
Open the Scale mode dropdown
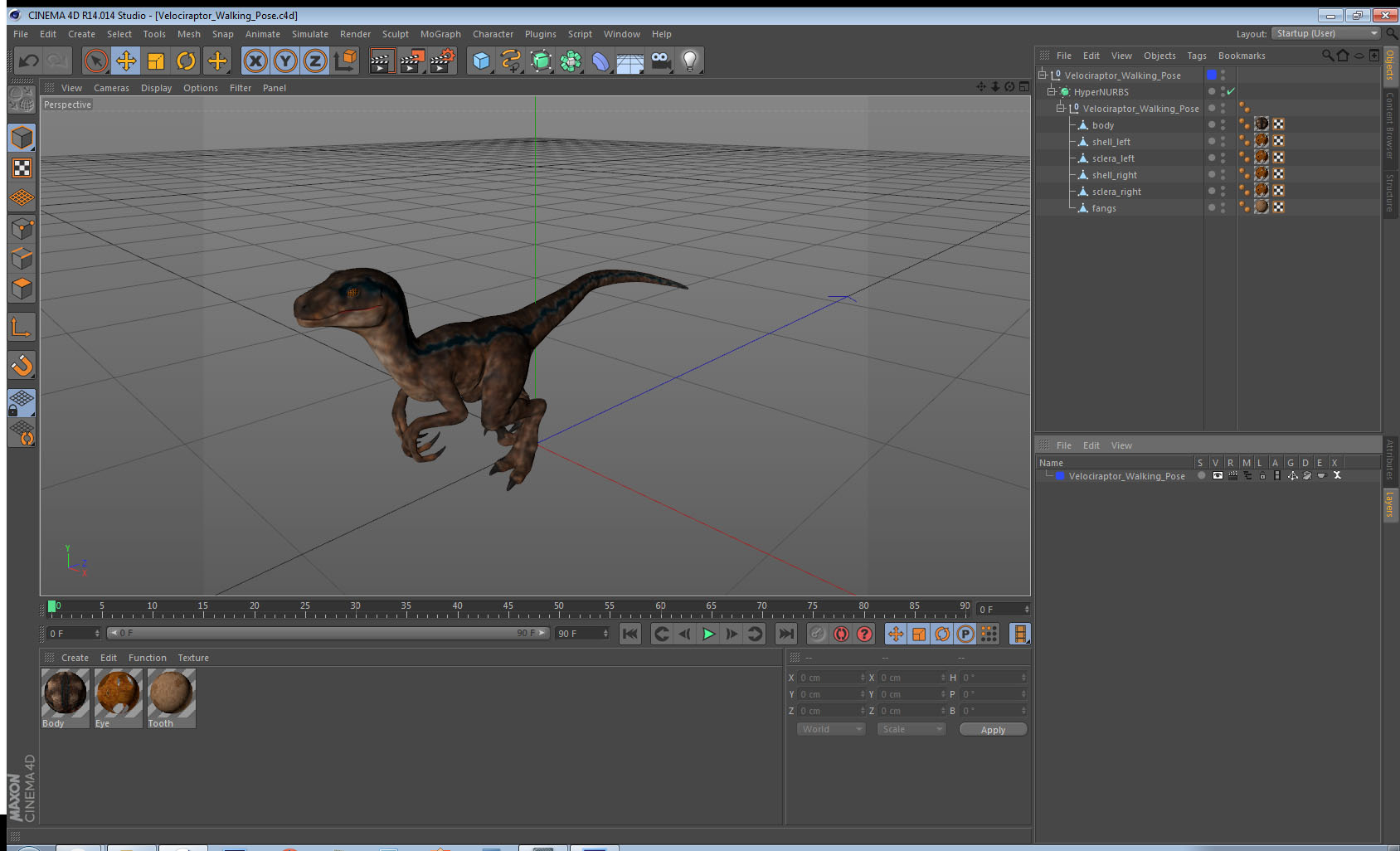point(911,729)
